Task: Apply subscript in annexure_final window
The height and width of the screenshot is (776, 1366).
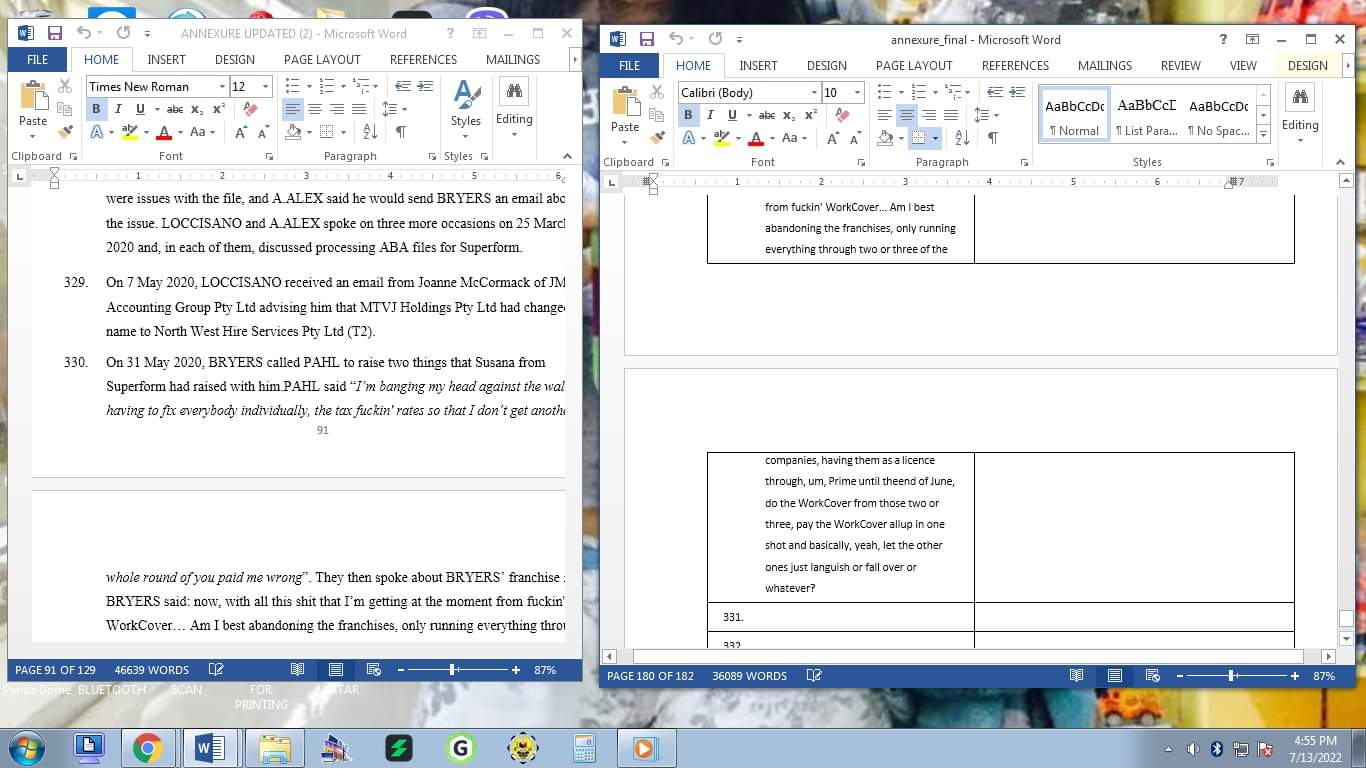Action: 789,115
